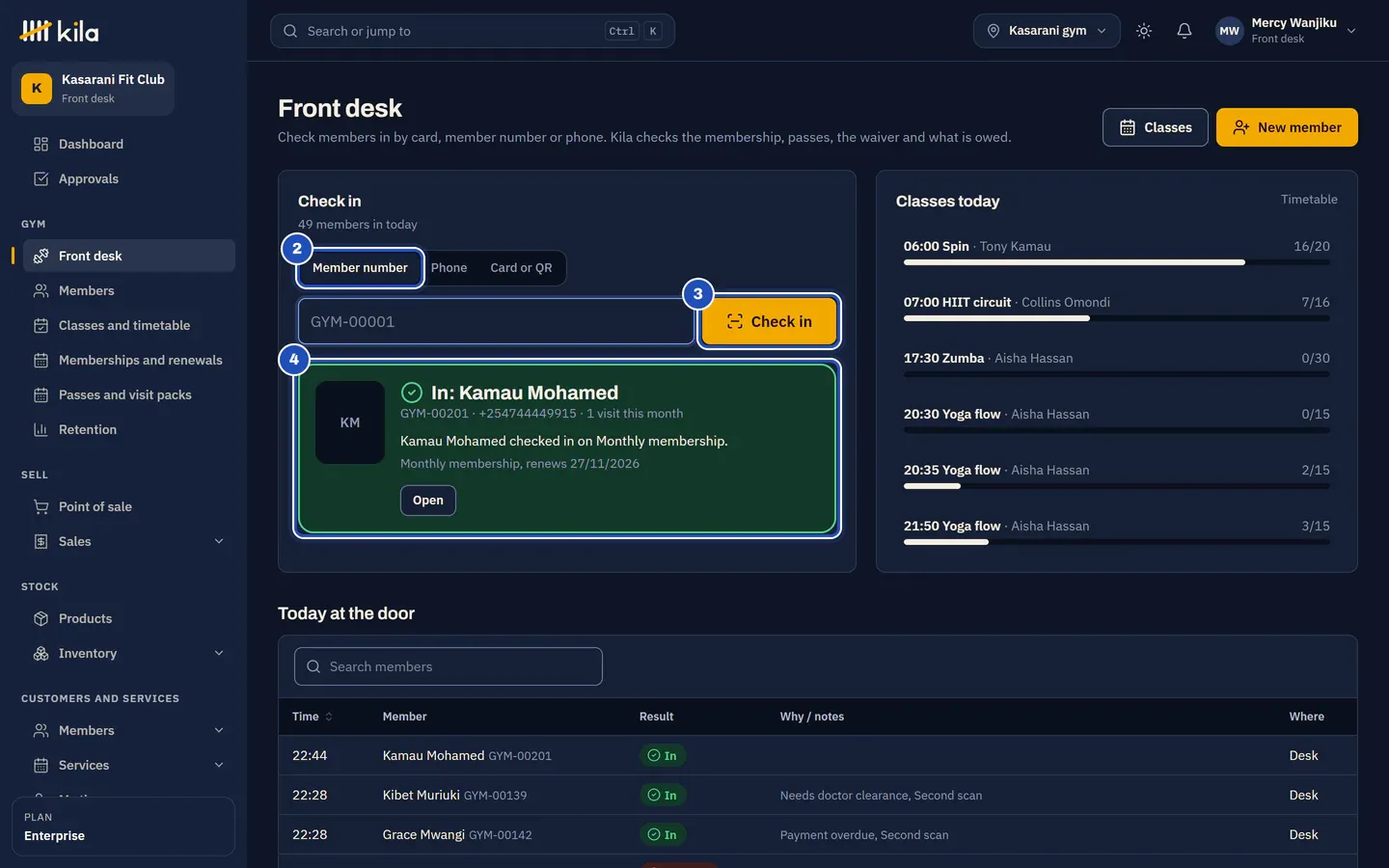Open the Retention page
The height and width of the screenshot is (868, 1389).
tap(129, 429)
